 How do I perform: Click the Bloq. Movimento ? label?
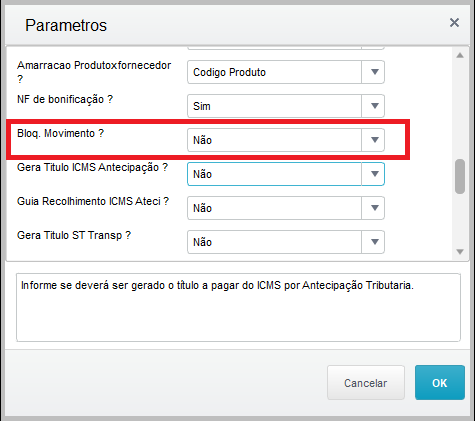tap(60, 133)
